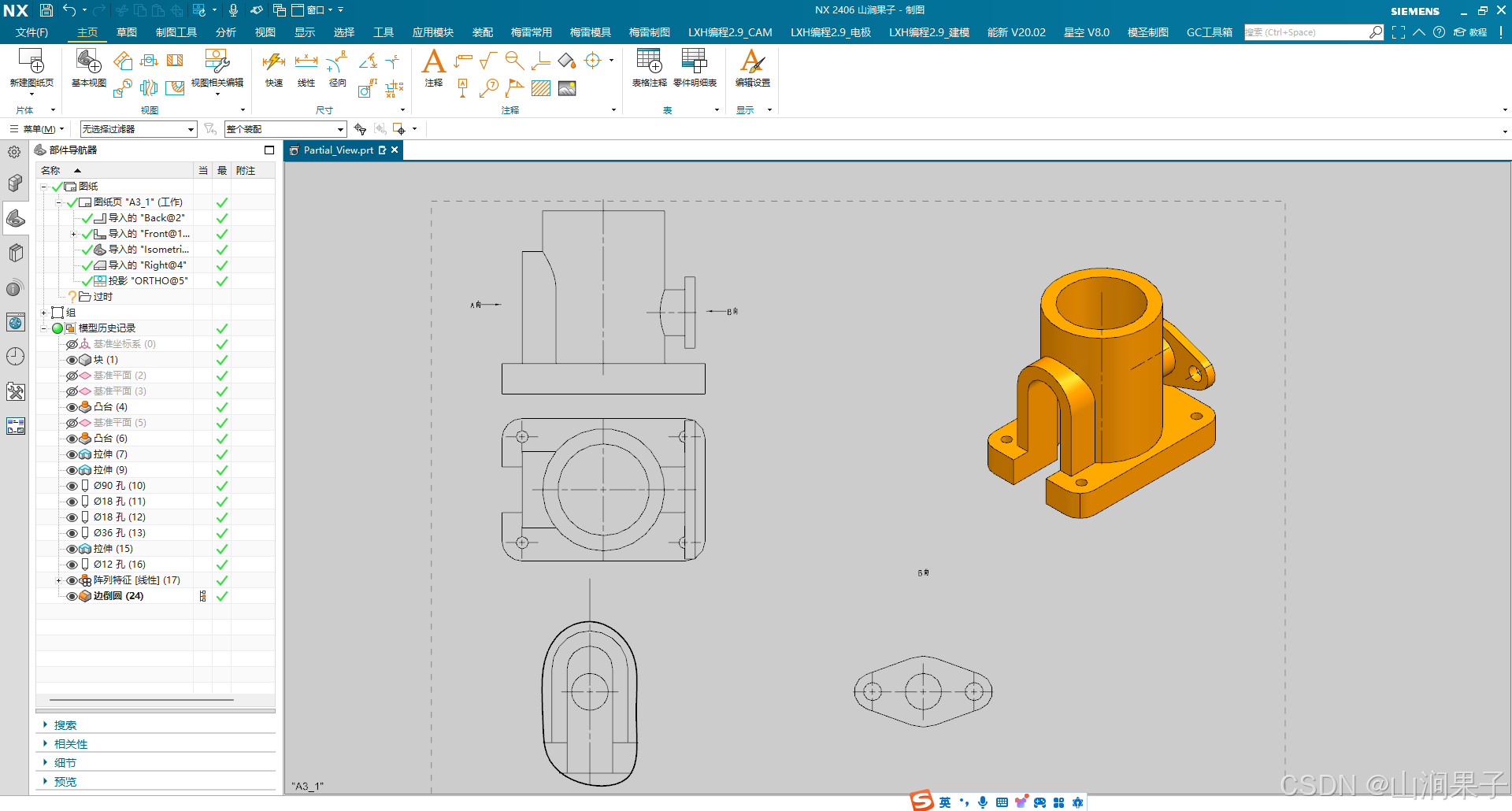Image resolution: width=1512 pixels, height=811 pixels.
Task: Open the 整个装配 scope dropdown
Action: [x=286, y=129]
